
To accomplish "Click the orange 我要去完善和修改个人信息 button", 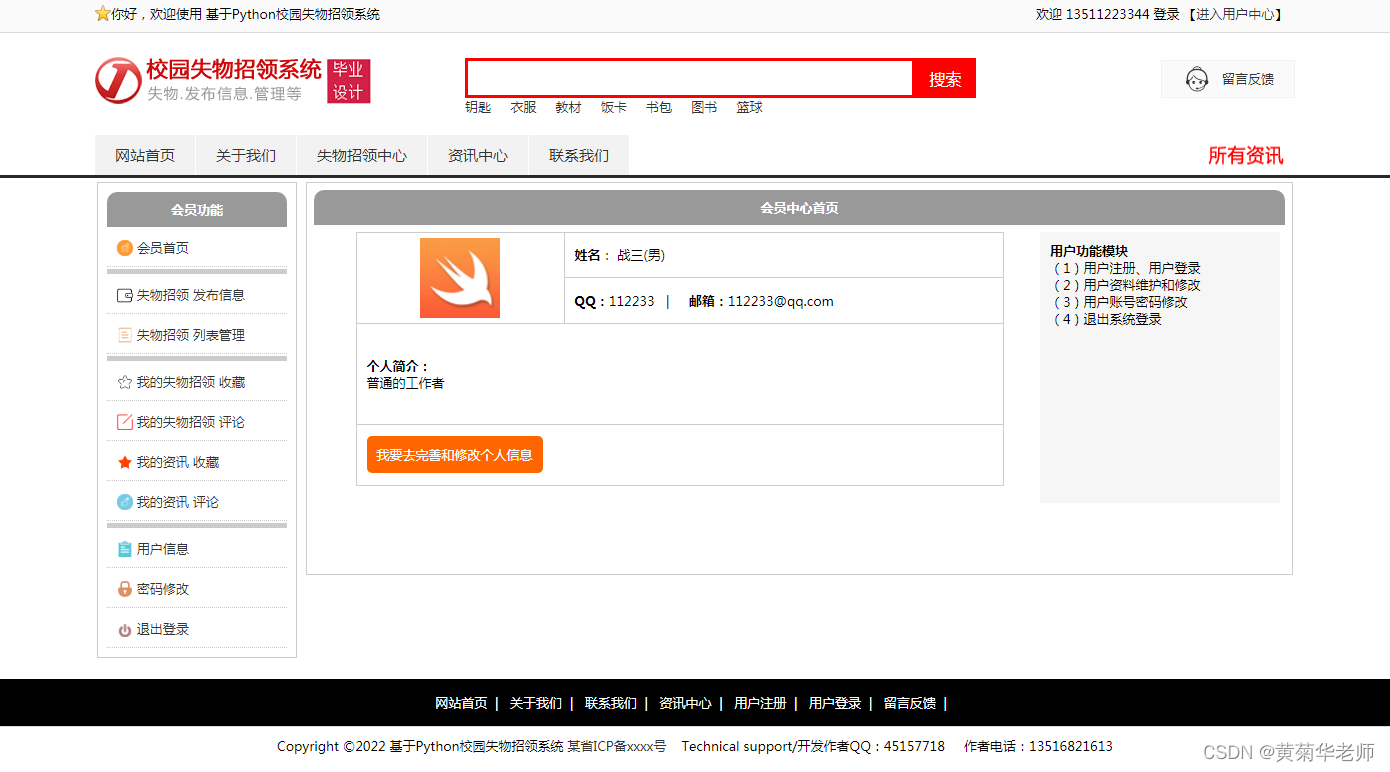I will point(454,454).
